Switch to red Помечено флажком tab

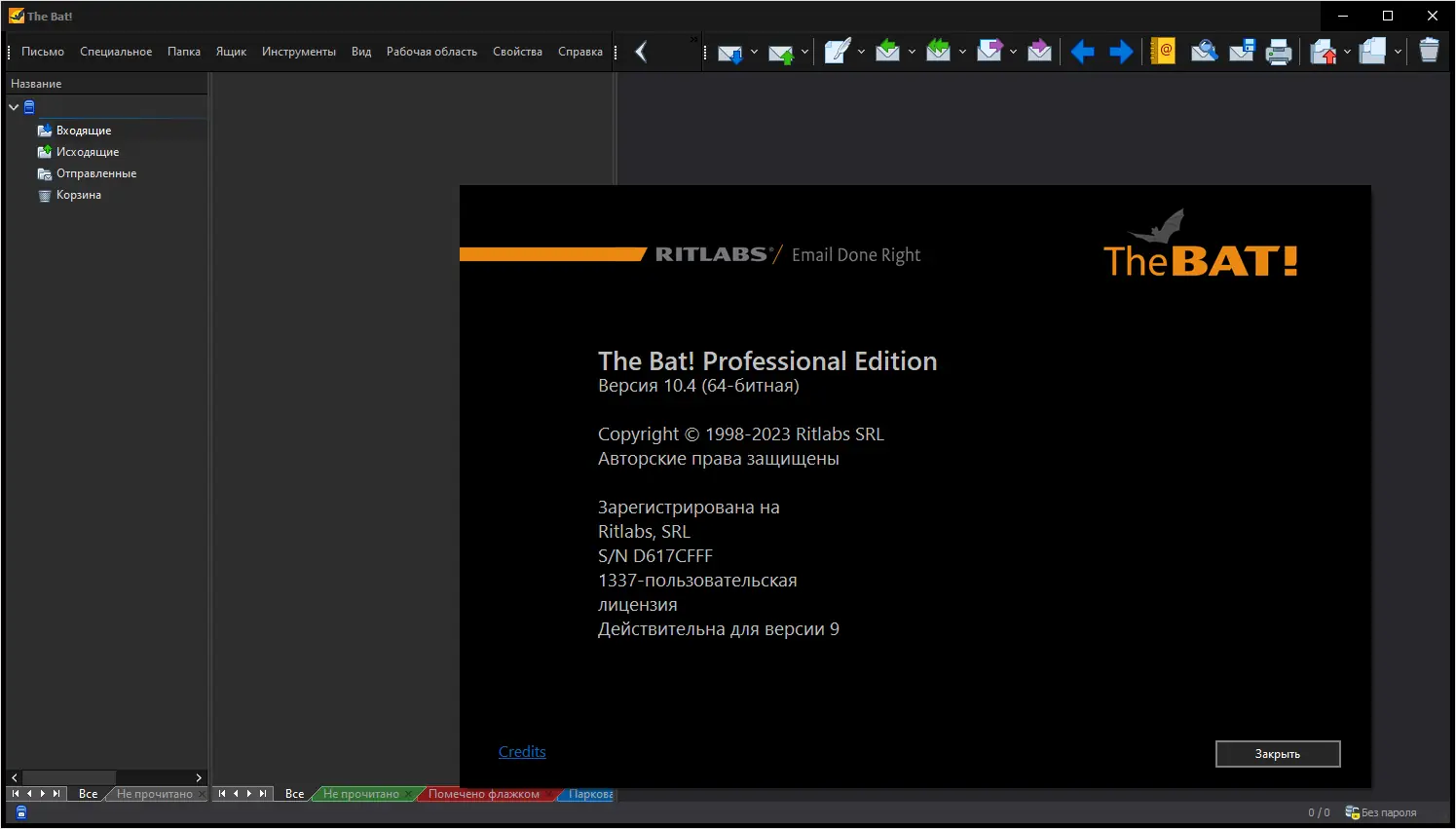(484, 794)
